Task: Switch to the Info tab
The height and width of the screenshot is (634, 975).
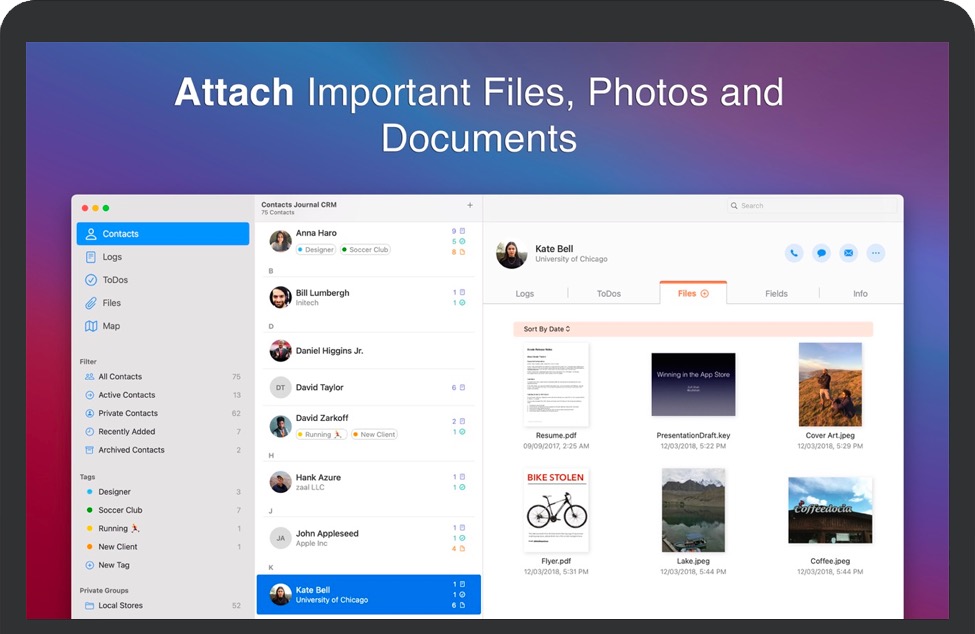Action: click(860, 294)
